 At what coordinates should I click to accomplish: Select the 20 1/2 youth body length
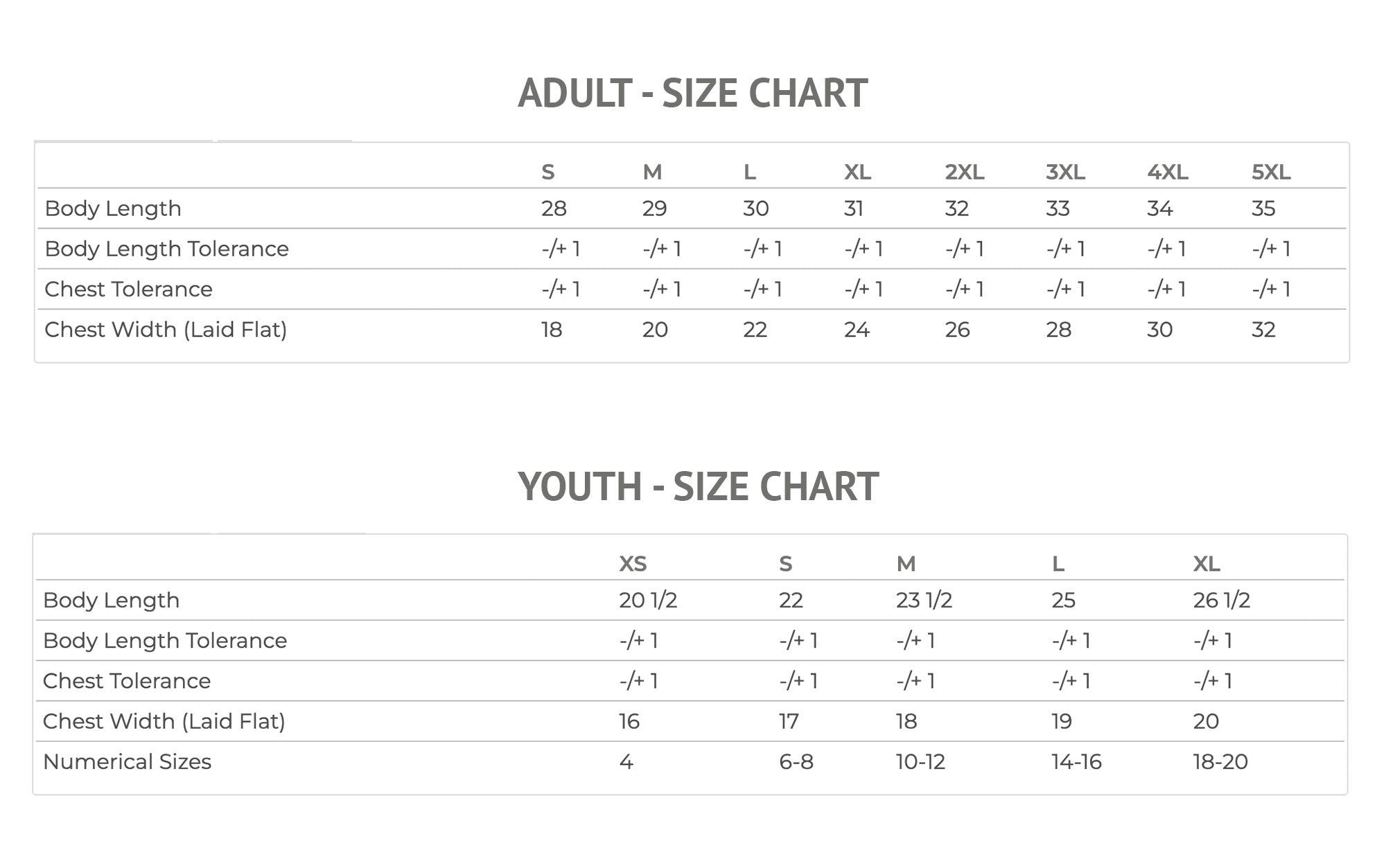648,600
